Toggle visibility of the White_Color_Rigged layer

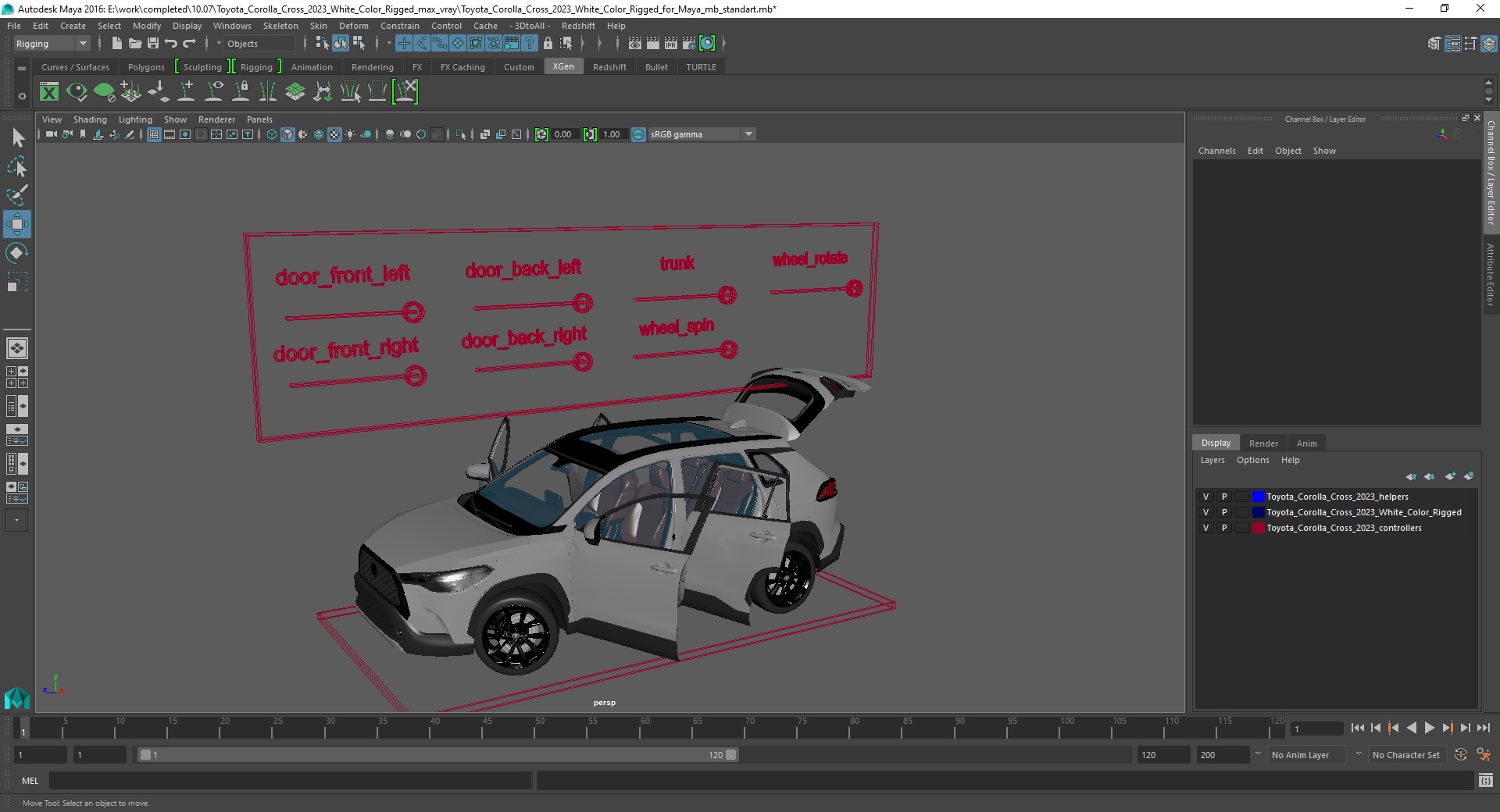[x=1205, y=512]
